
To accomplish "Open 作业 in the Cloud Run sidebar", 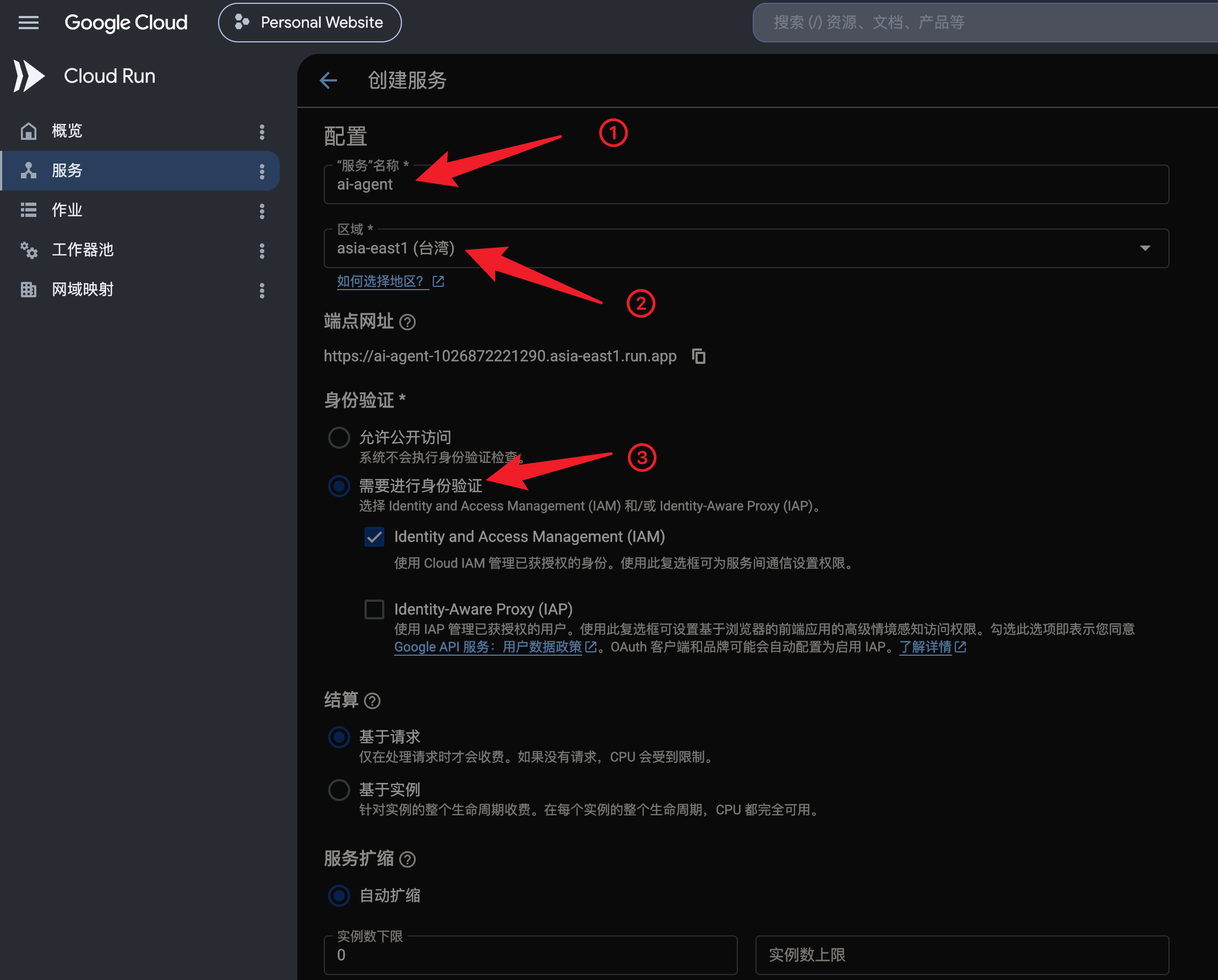I will pos(140,210).
